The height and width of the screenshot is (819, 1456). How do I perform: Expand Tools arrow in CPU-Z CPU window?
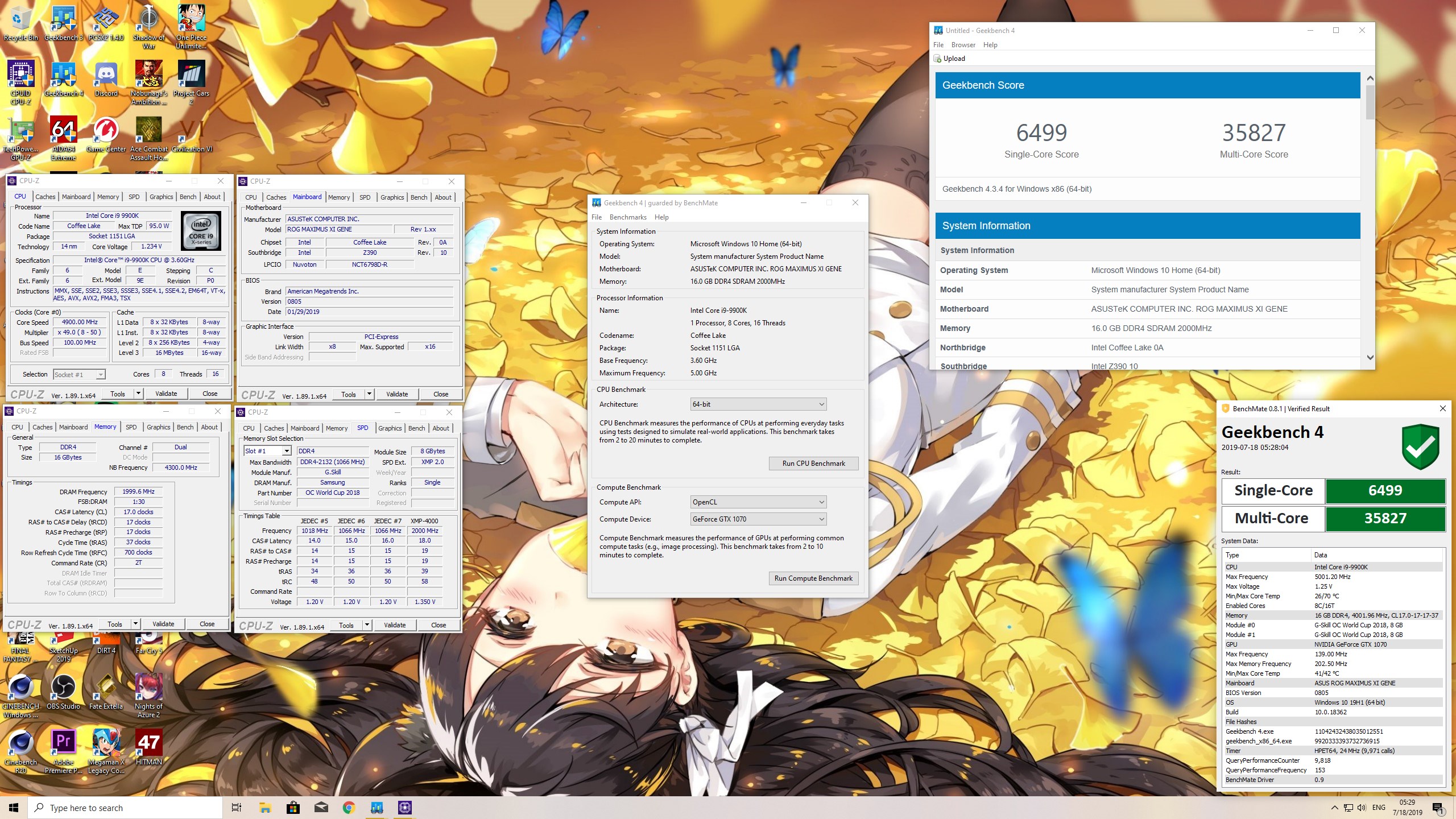138,394
